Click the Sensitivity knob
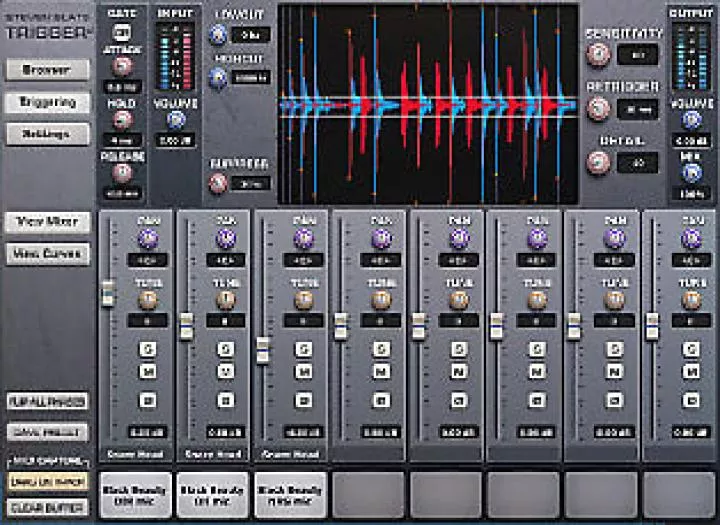 (598, 55)
